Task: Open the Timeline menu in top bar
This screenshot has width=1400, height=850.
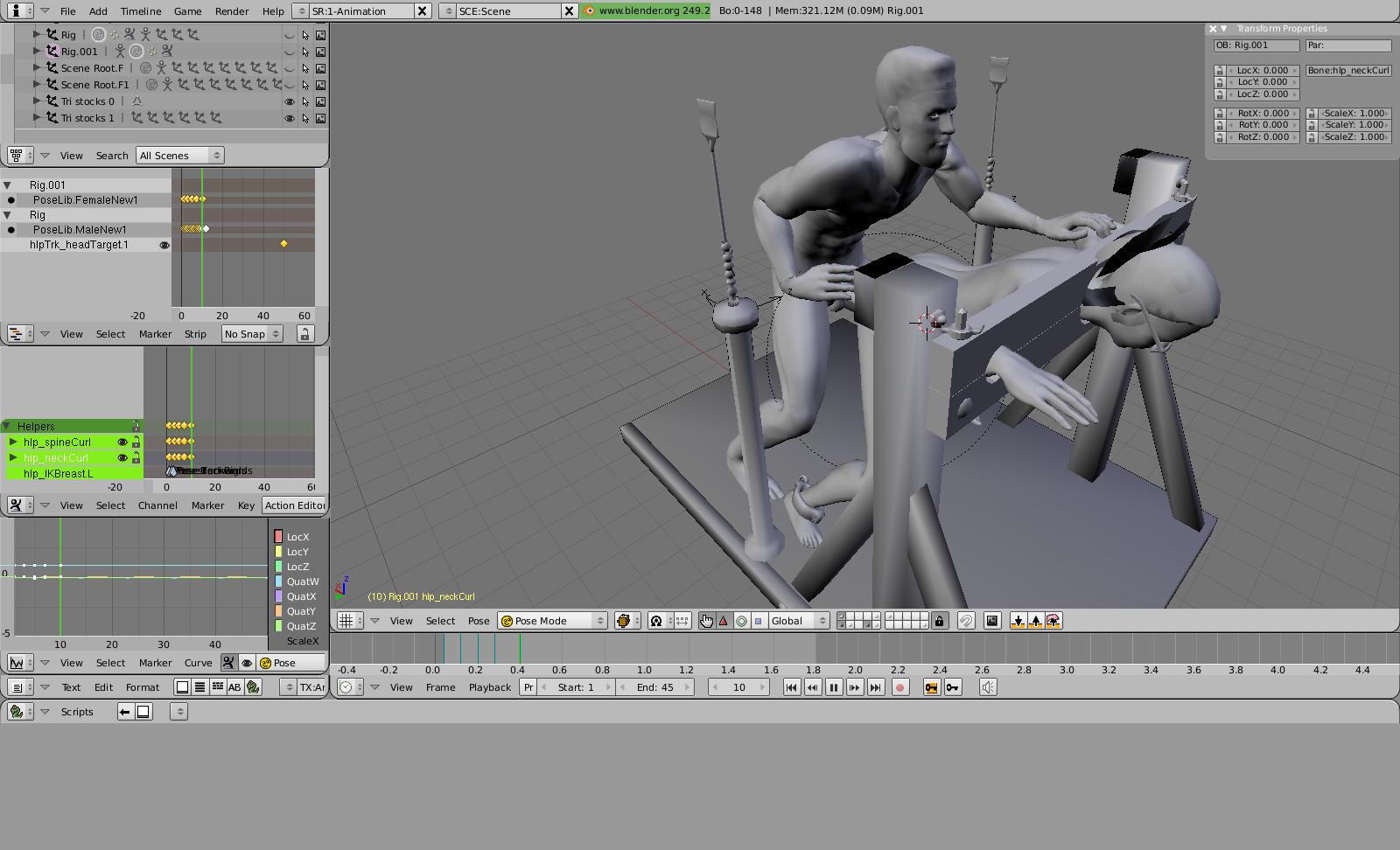Action: (140, 11)
